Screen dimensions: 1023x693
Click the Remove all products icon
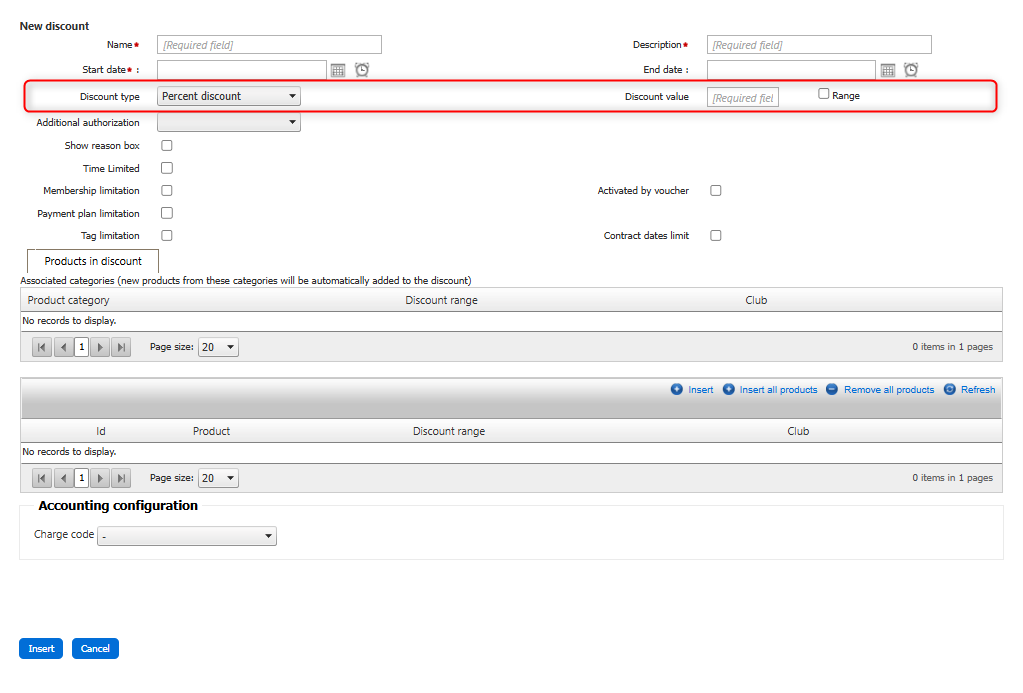(x=832, y=390)
